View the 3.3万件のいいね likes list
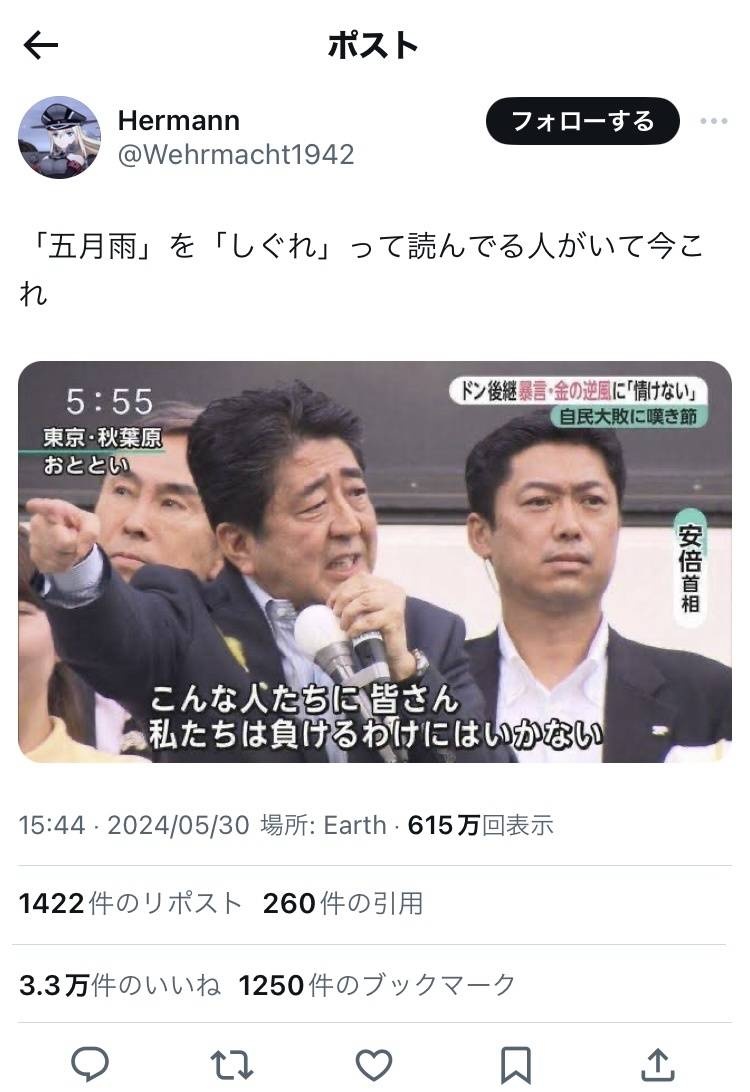 coord(120,985)
